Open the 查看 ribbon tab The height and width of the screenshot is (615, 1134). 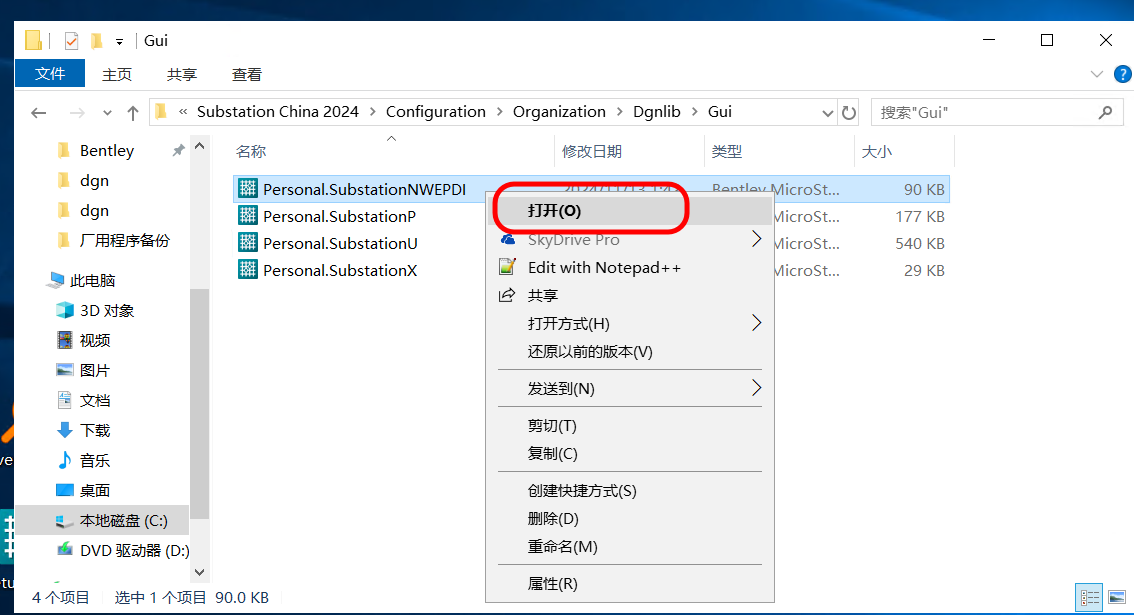tap(246, 74)
